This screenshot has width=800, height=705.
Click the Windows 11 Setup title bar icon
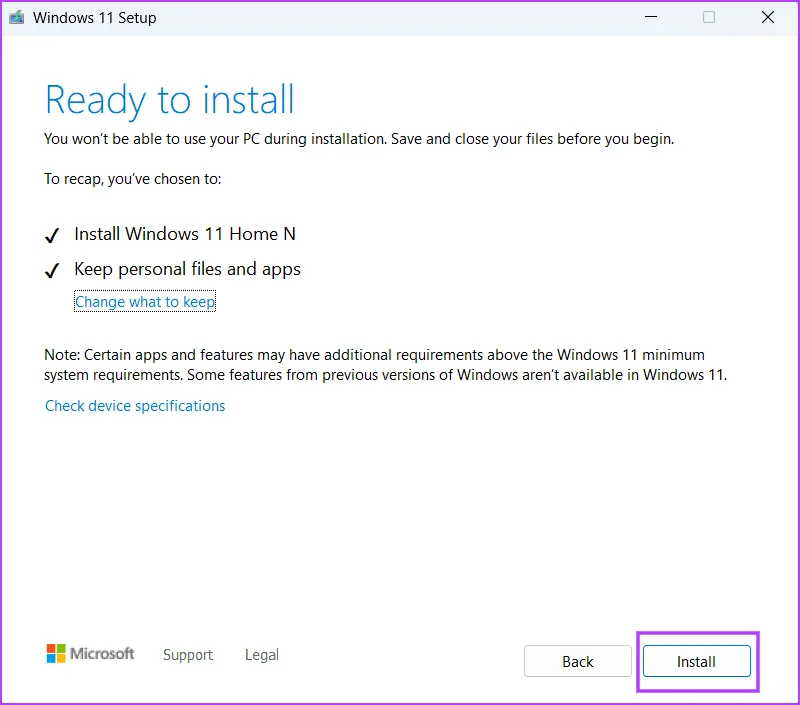[17, 17]
